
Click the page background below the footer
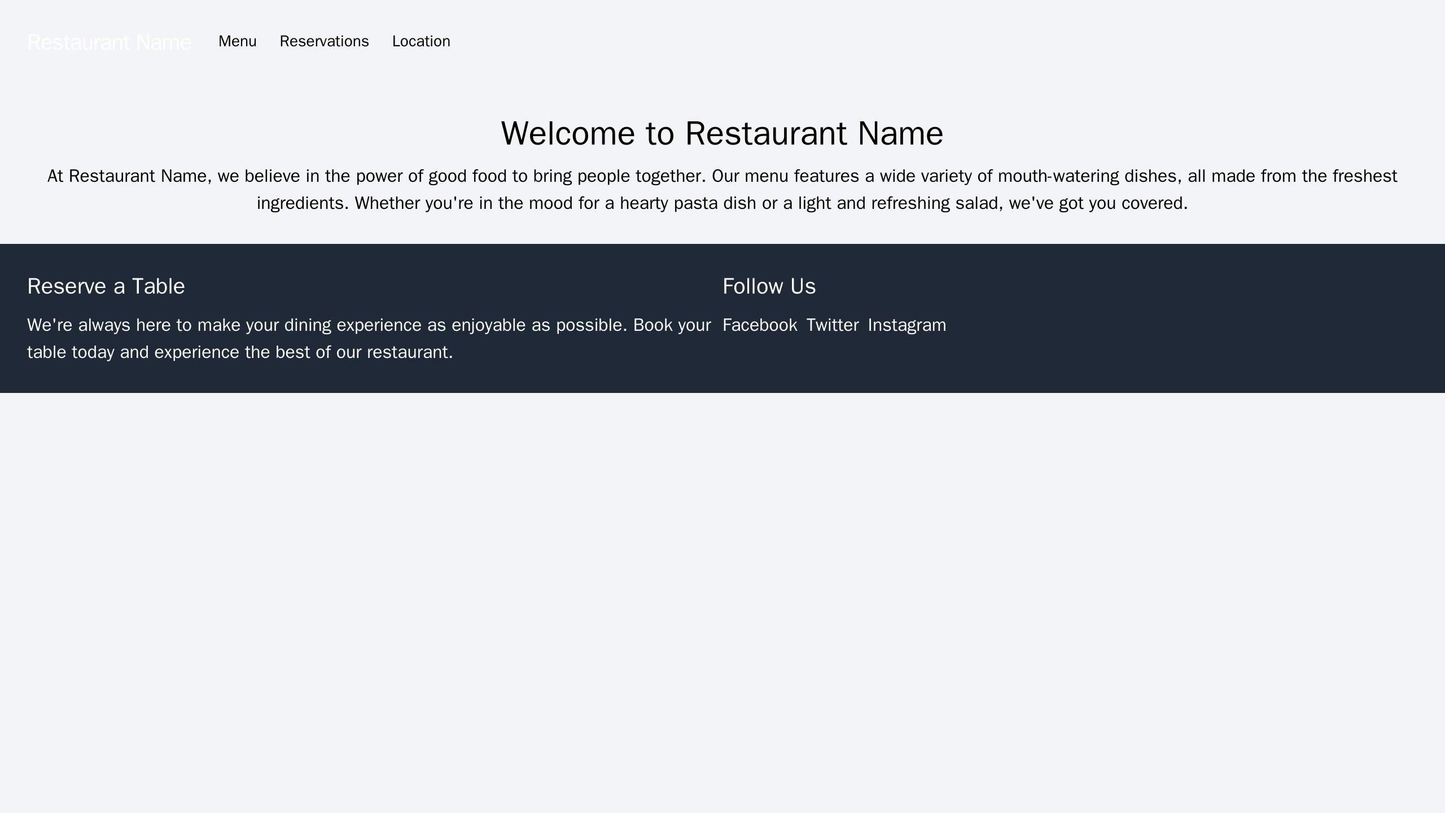click(722, 500)
